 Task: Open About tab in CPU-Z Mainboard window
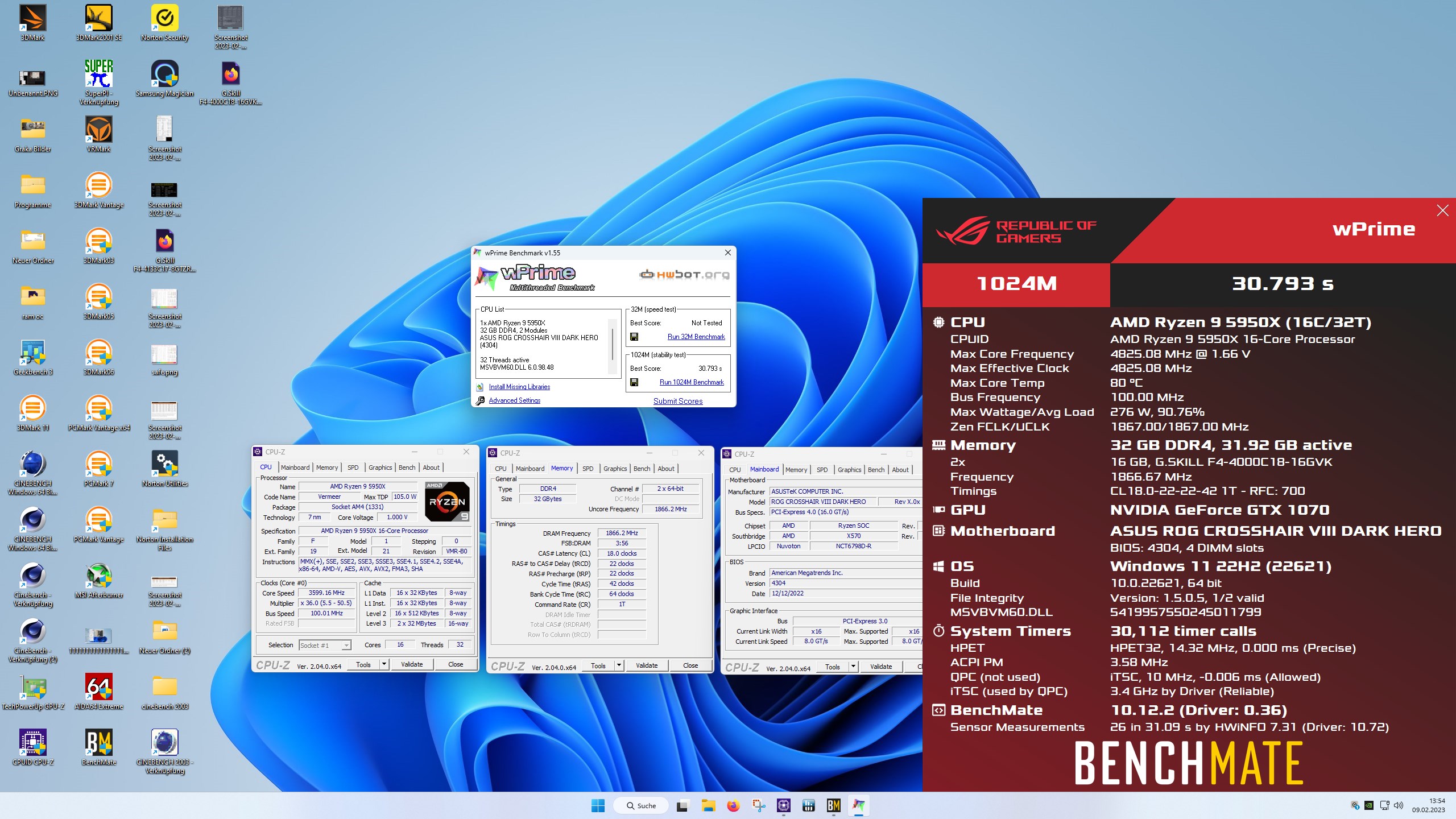(900, 470)
